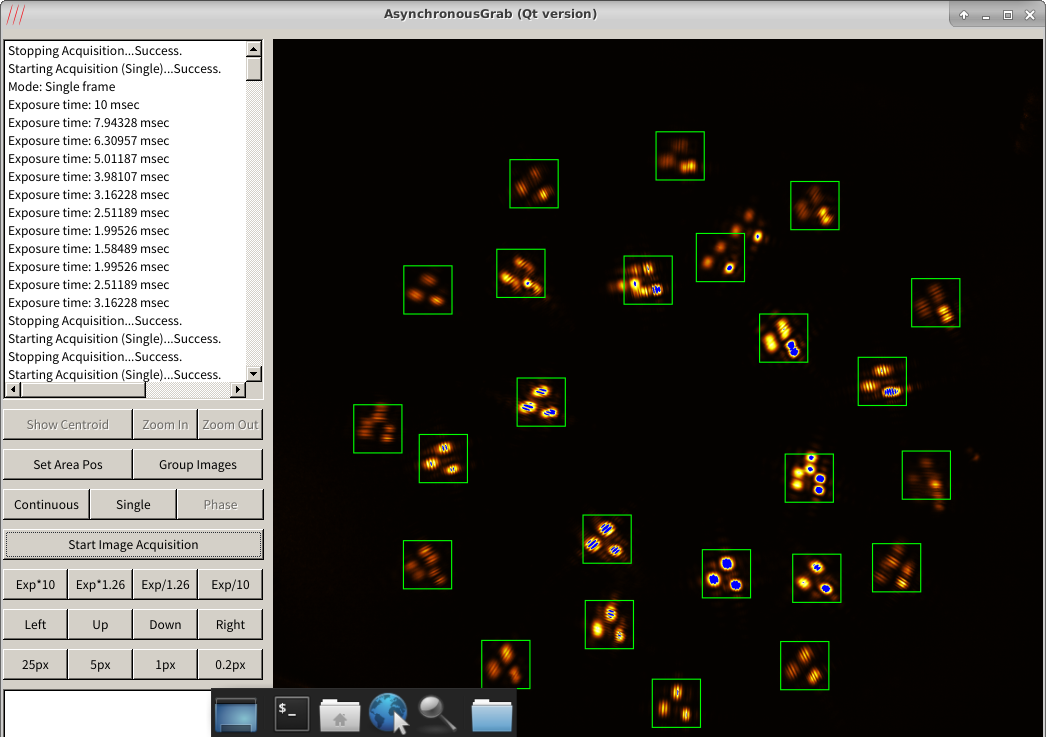The height and width of the screenshot is (737, 1046).
Task: Multiply exposure with Exp*10
Action: pyautogui.click(x=35, y=585)
